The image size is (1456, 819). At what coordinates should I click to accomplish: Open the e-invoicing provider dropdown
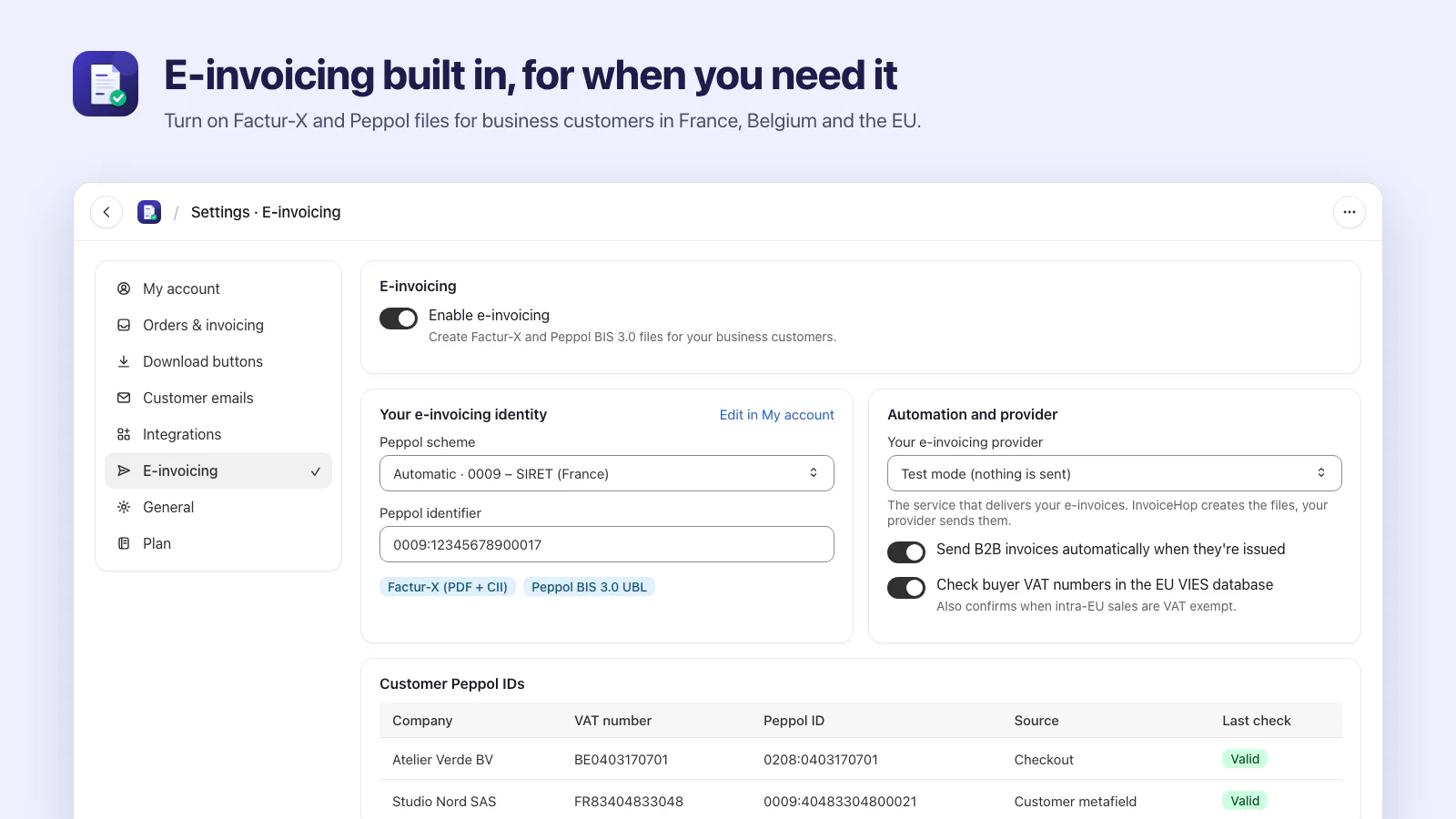point(1115,473)
